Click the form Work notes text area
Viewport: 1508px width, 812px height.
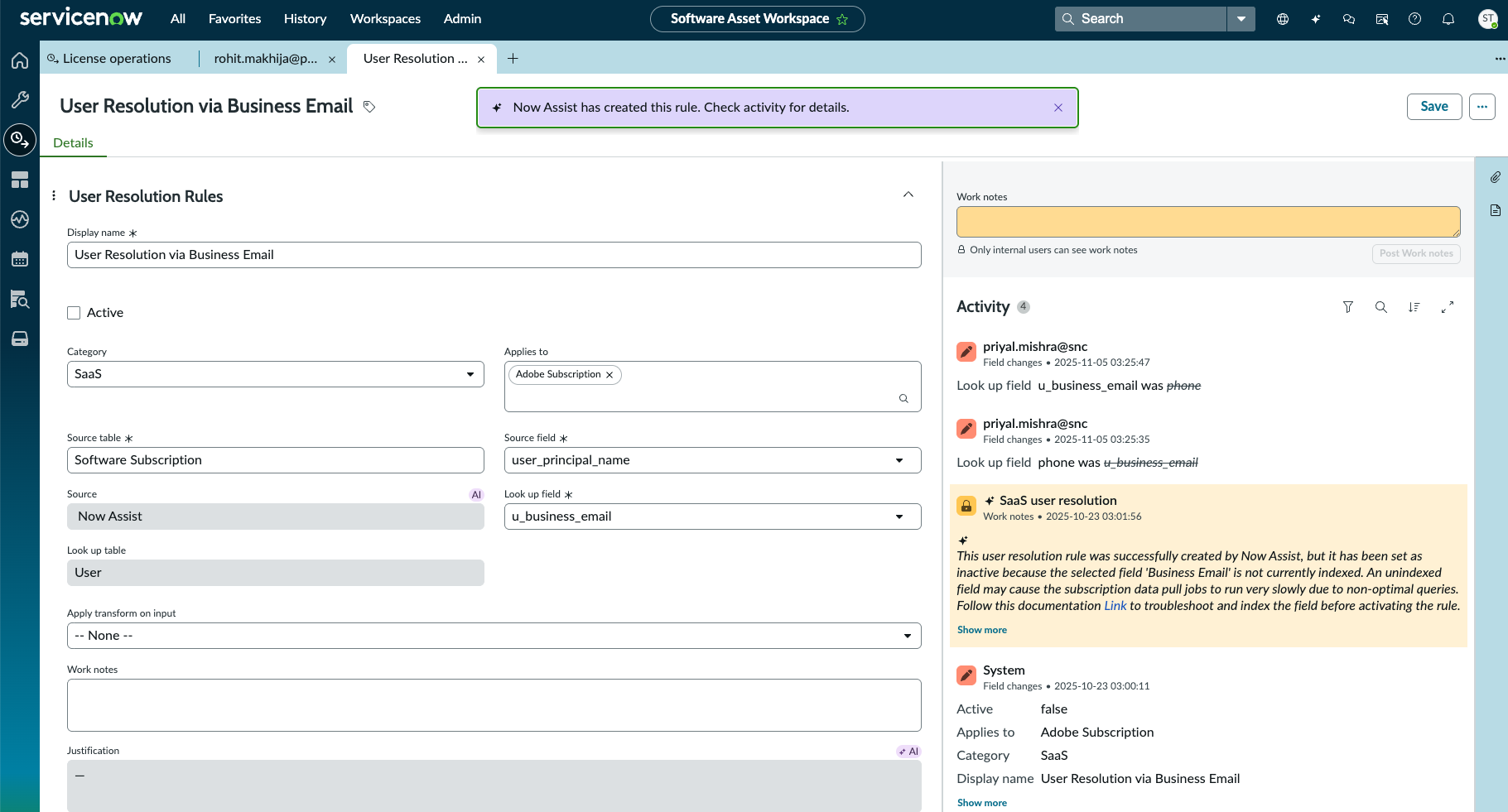point(494,705)
